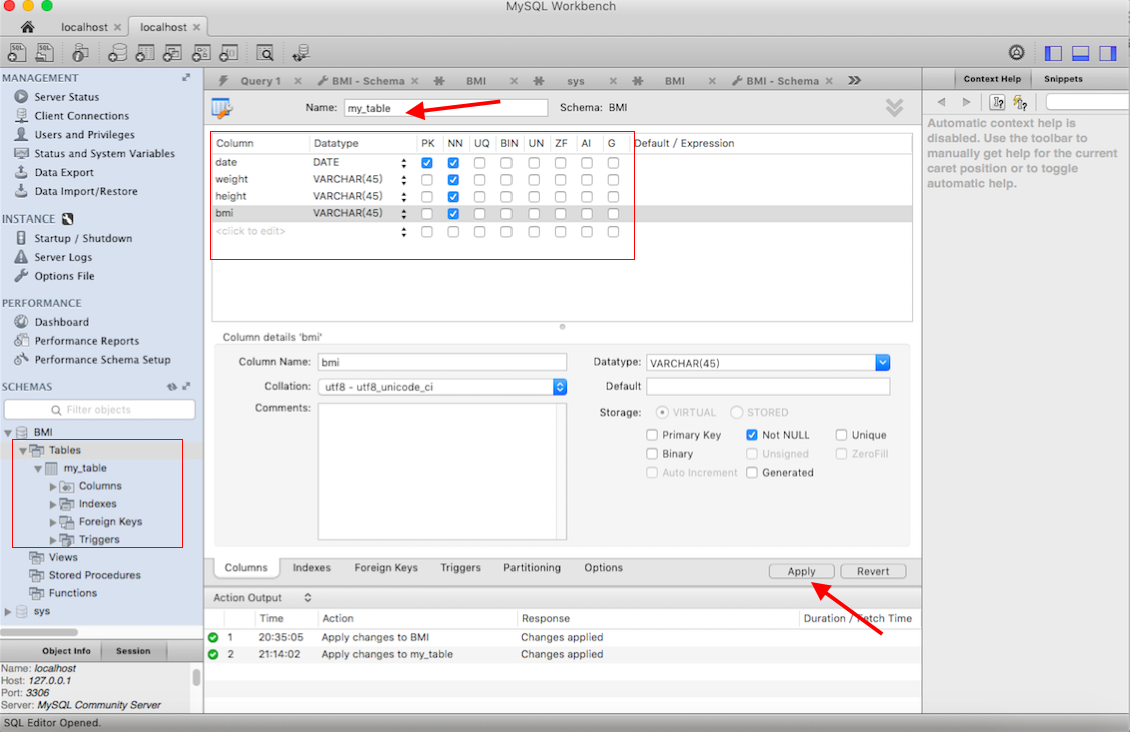This screenshot has width=1130, height=732.
Task: Toggle the right sidebar panel icon
Action: coord(1108,53)
